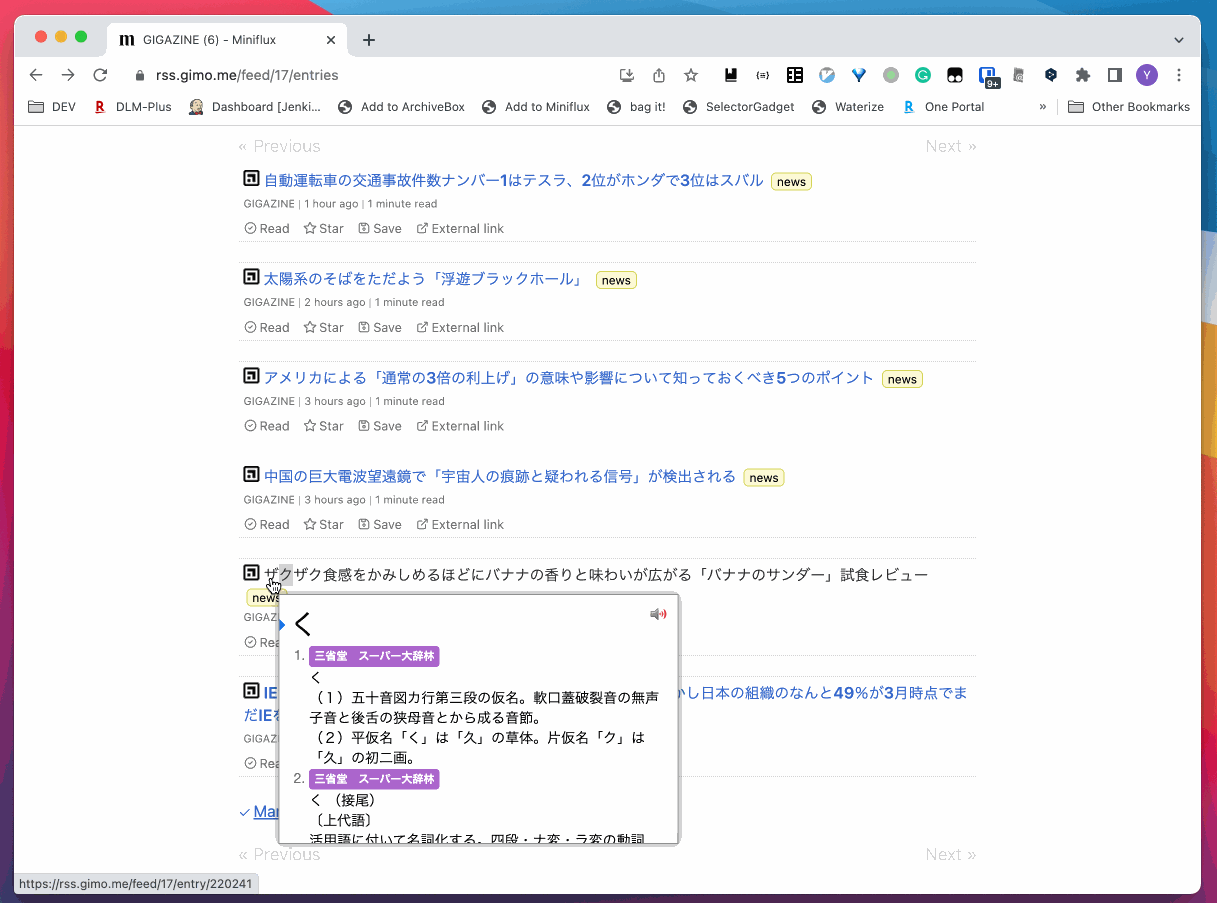The height and width of the screenshot is (903, 1217).
Task: Click the yellow news tag on first entry
Action: [x=791, y=182]
